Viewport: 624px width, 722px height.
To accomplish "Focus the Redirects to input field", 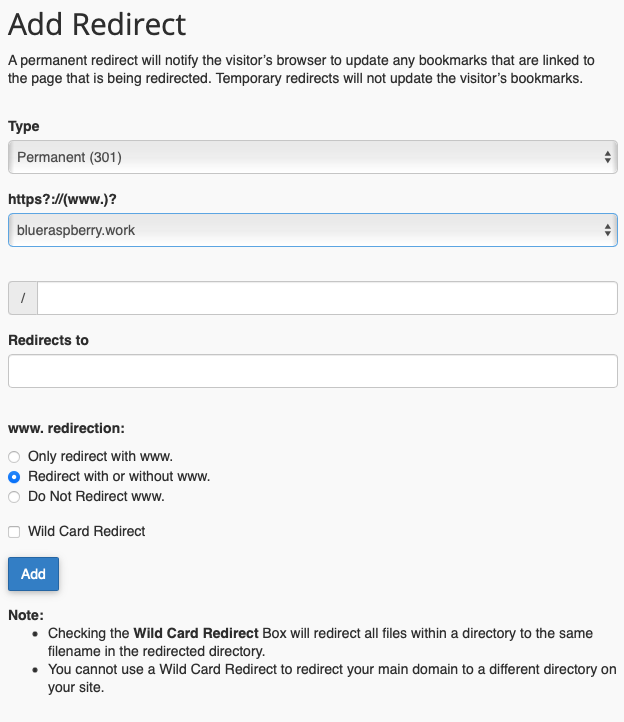I will tap(312, 371).
